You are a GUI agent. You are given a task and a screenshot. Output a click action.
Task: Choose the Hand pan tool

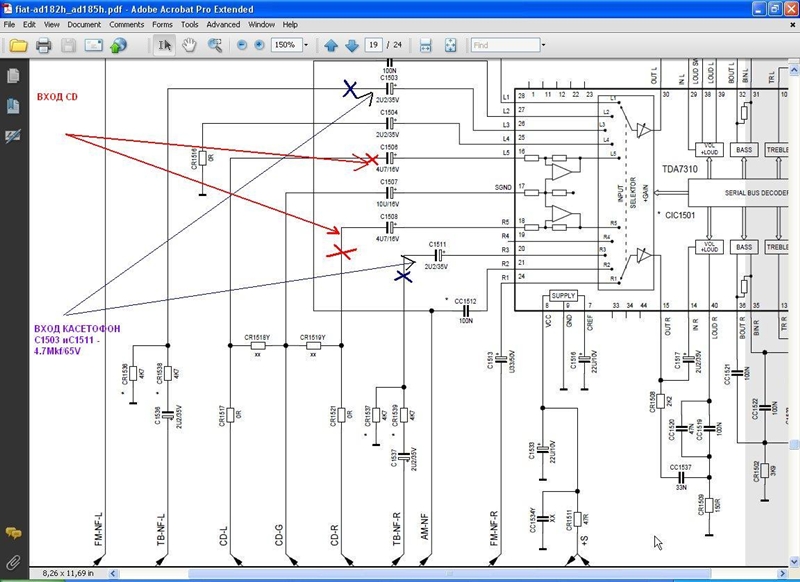pyautogui.click(x=190, y=45)
